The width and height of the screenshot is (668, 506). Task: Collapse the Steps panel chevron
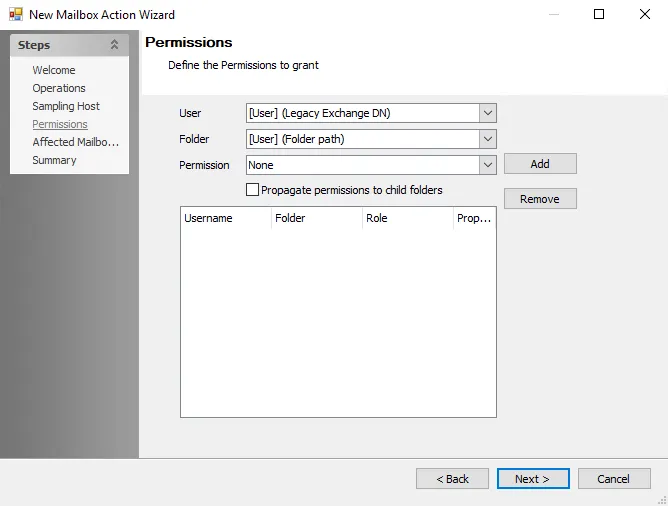click(x=114, y=44)
